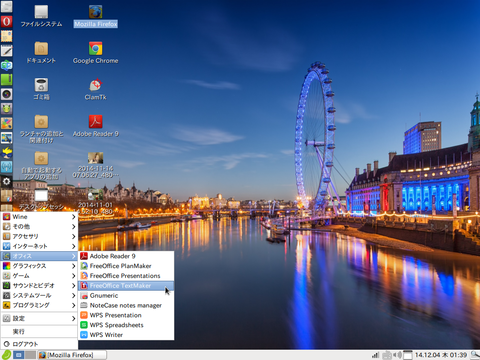The height and width of the screenshot is (360, 480).
Task: Select the 自動で起動するアプリの追加 folder
Action: tap(41, 166)
